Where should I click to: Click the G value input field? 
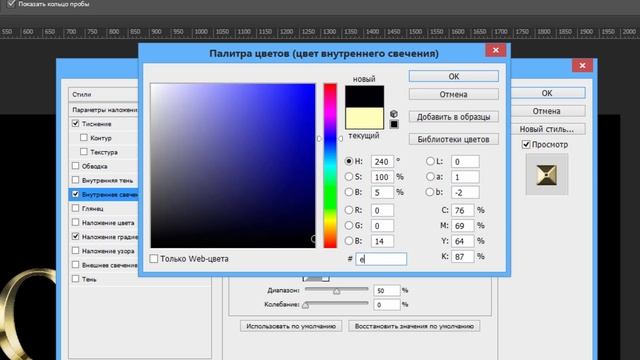coord(382,226)
